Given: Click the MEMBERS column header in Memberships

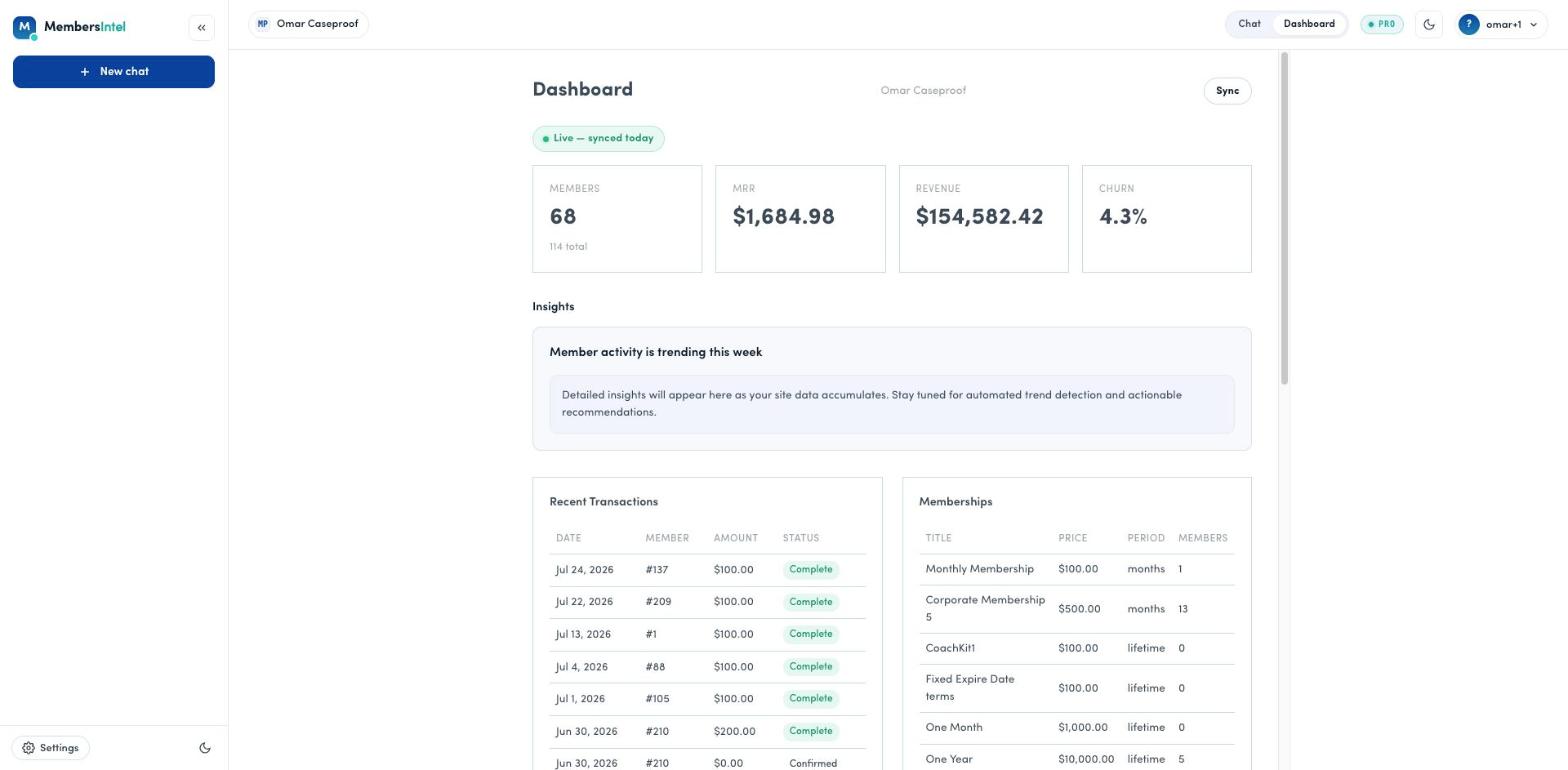Looking at the screenshot, I should [1203, 539].
